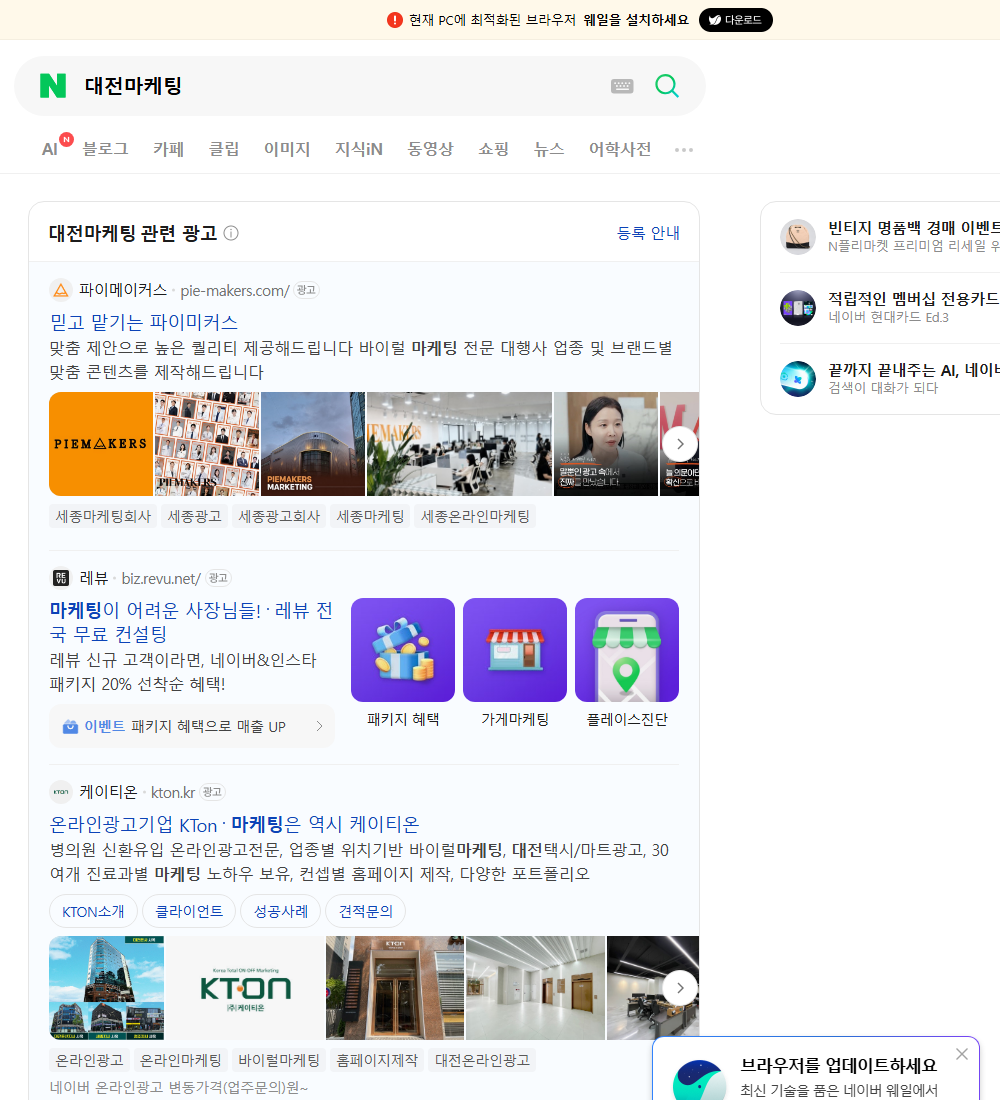Image resolution: width=1000 pixels, height=1100 pixels.
Task: Switch to 블로그 tab
Action: (x=105, y=149)
